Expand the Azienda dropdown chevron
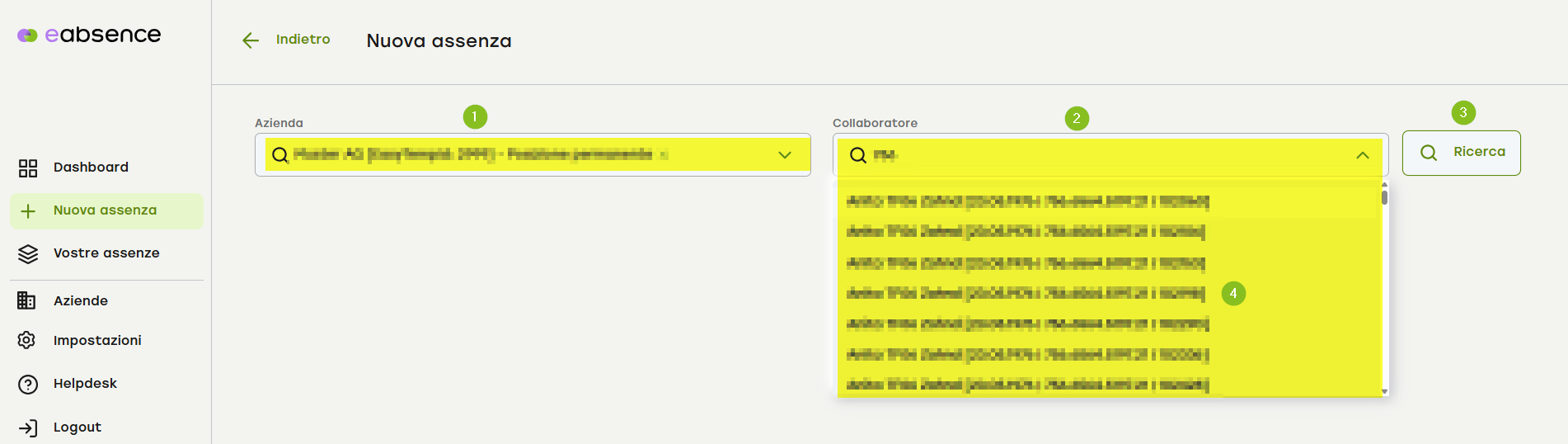The height and width of the screenshot is (444, 1568). pyautogui.click(x=784, y=155)
